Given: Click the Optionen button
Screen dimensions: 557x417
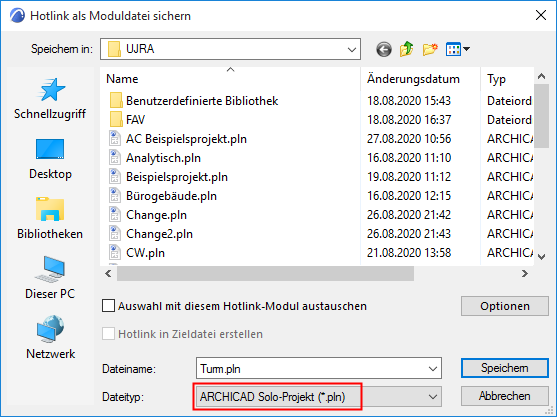Looking at the screenshot, I should (505, 306).
